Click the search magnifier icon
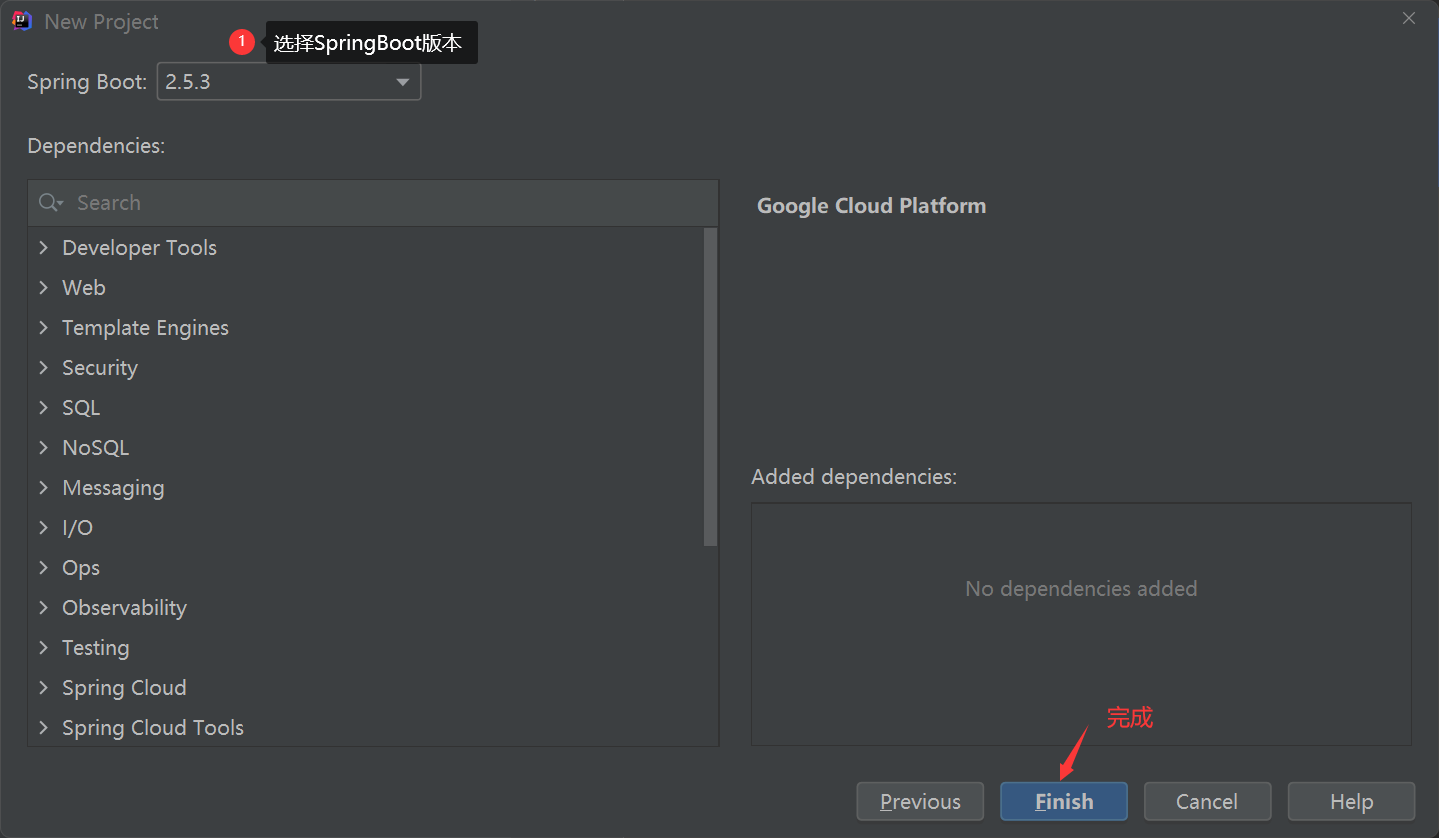This screenshot has width=1439, height=838. pos(50,203)
